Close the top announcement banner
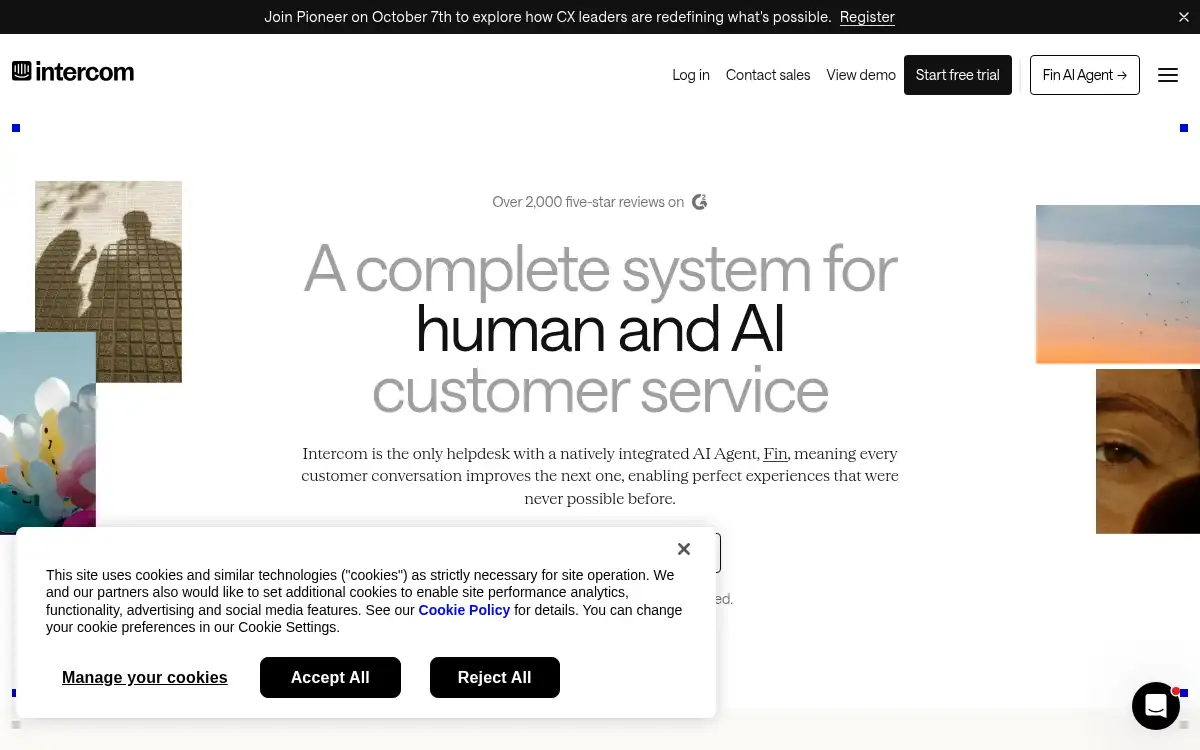 coord(1184,17)
